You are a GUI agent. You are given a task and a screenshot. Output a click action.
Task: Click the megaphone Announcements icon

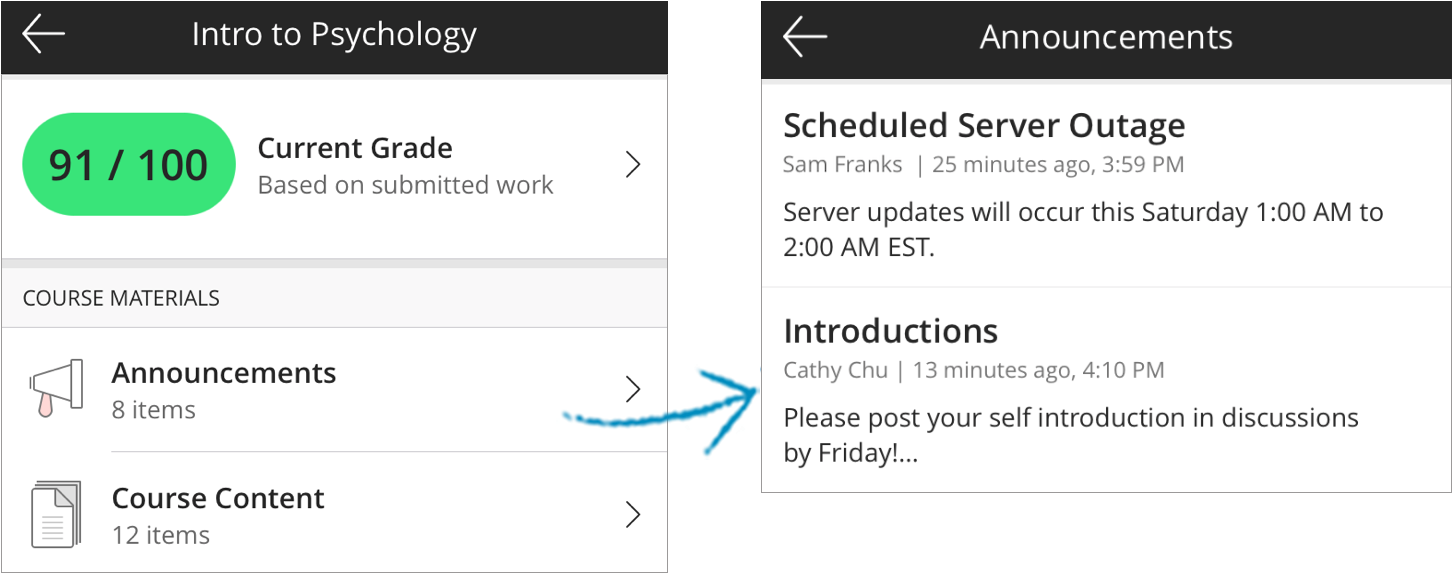56,388
